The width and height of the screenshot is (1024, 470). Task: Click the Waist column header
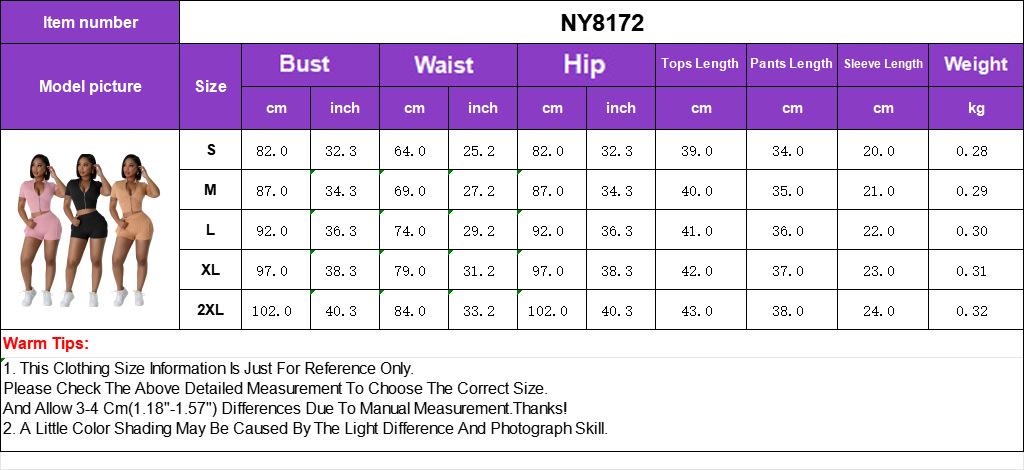(448, 65)
